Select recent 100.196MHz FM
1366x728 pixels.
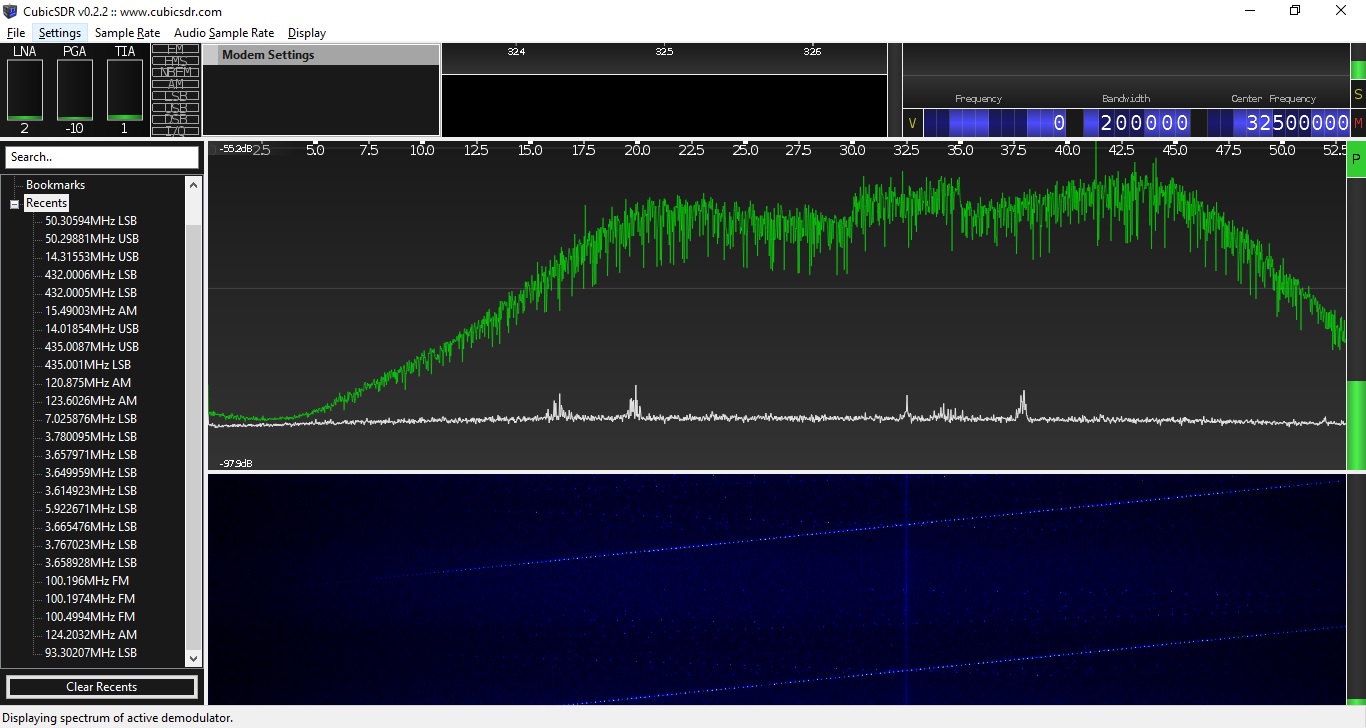pos(87,581)
